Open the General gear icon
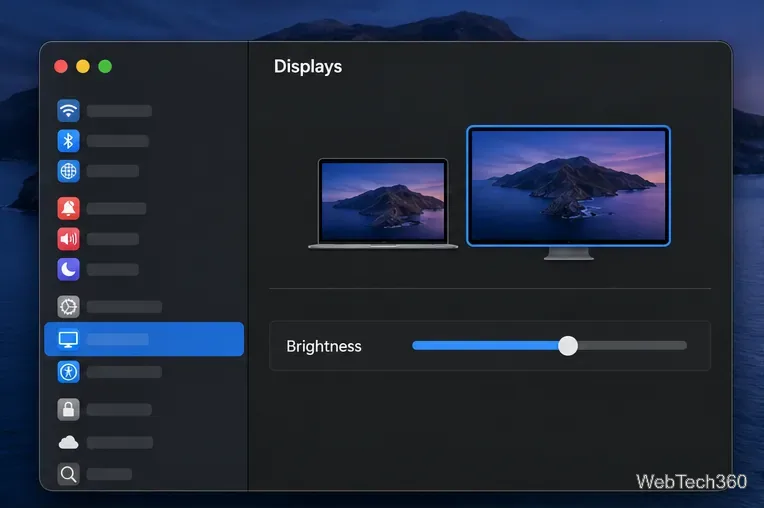Image resolution: width=764 pixels, height=508 pixels. click(x=68, y=306)
